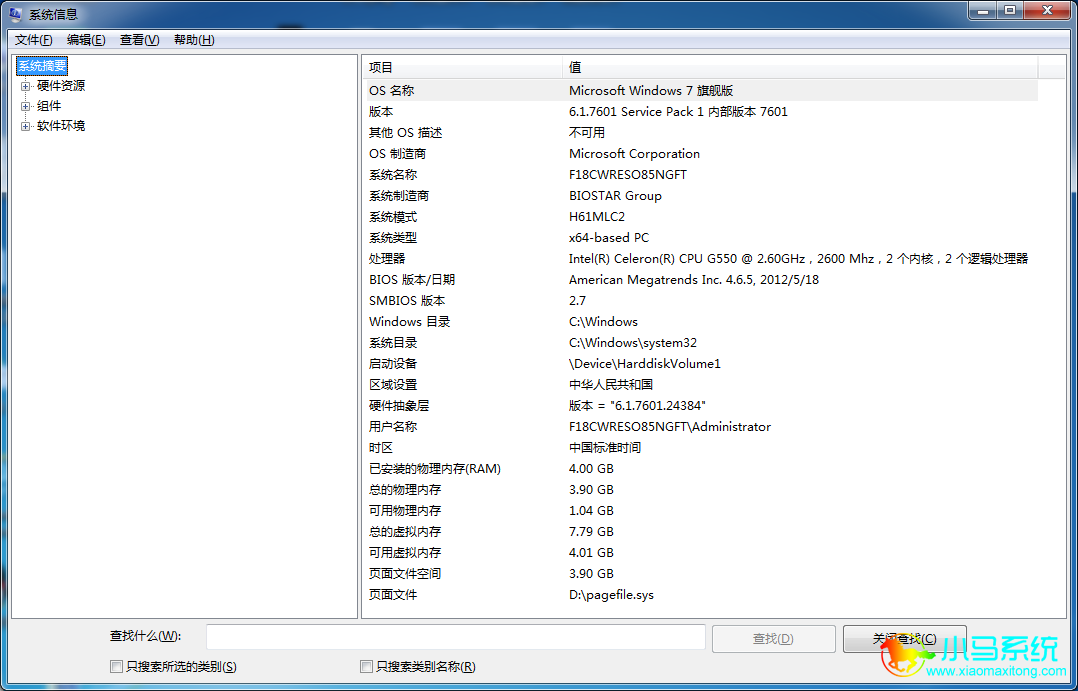Click the 中国标准时间 time zone value

(x=605, y=448)
